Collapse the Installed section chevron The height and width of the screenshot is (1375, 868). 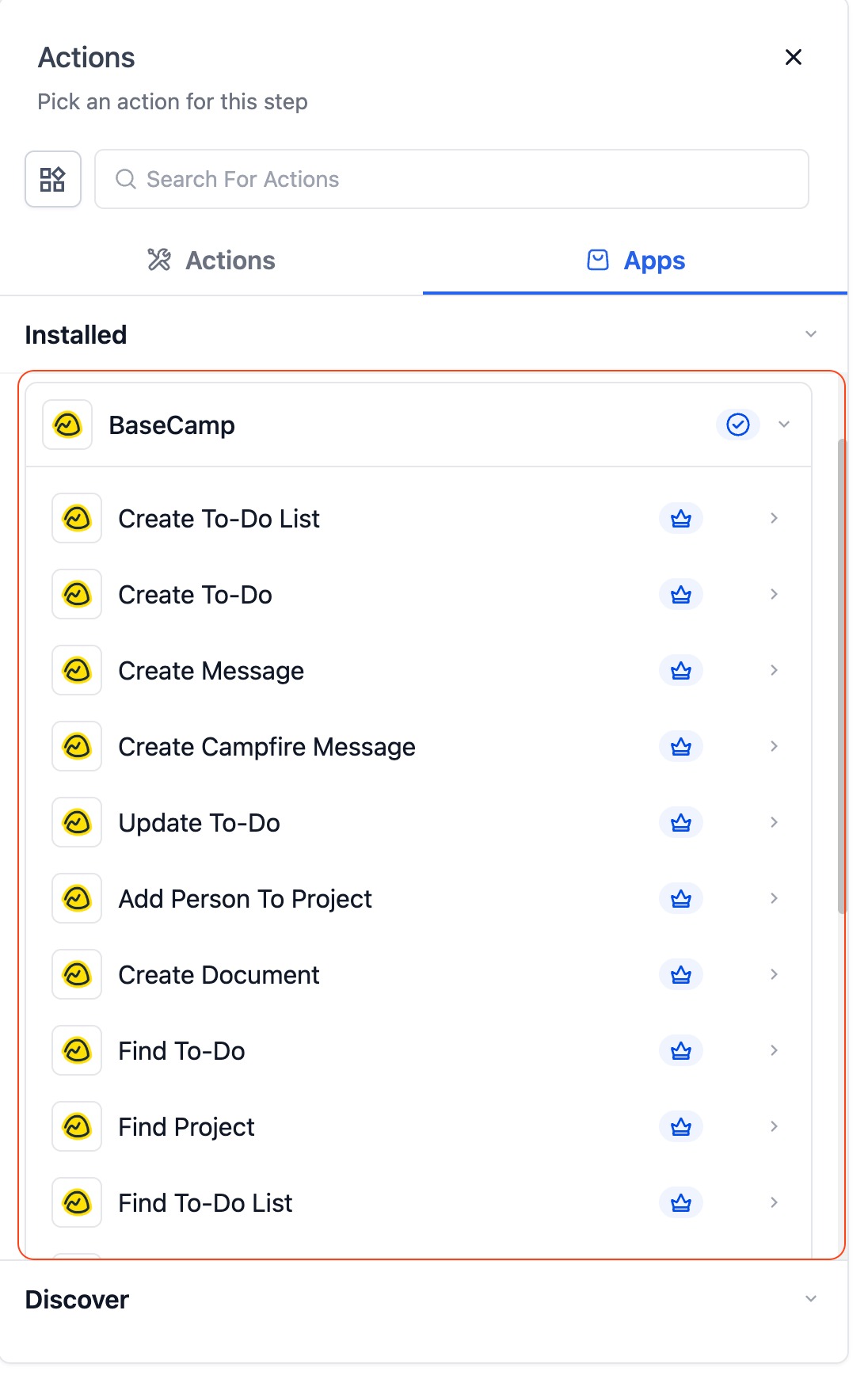pyautogui.click(x=811, y=334)
